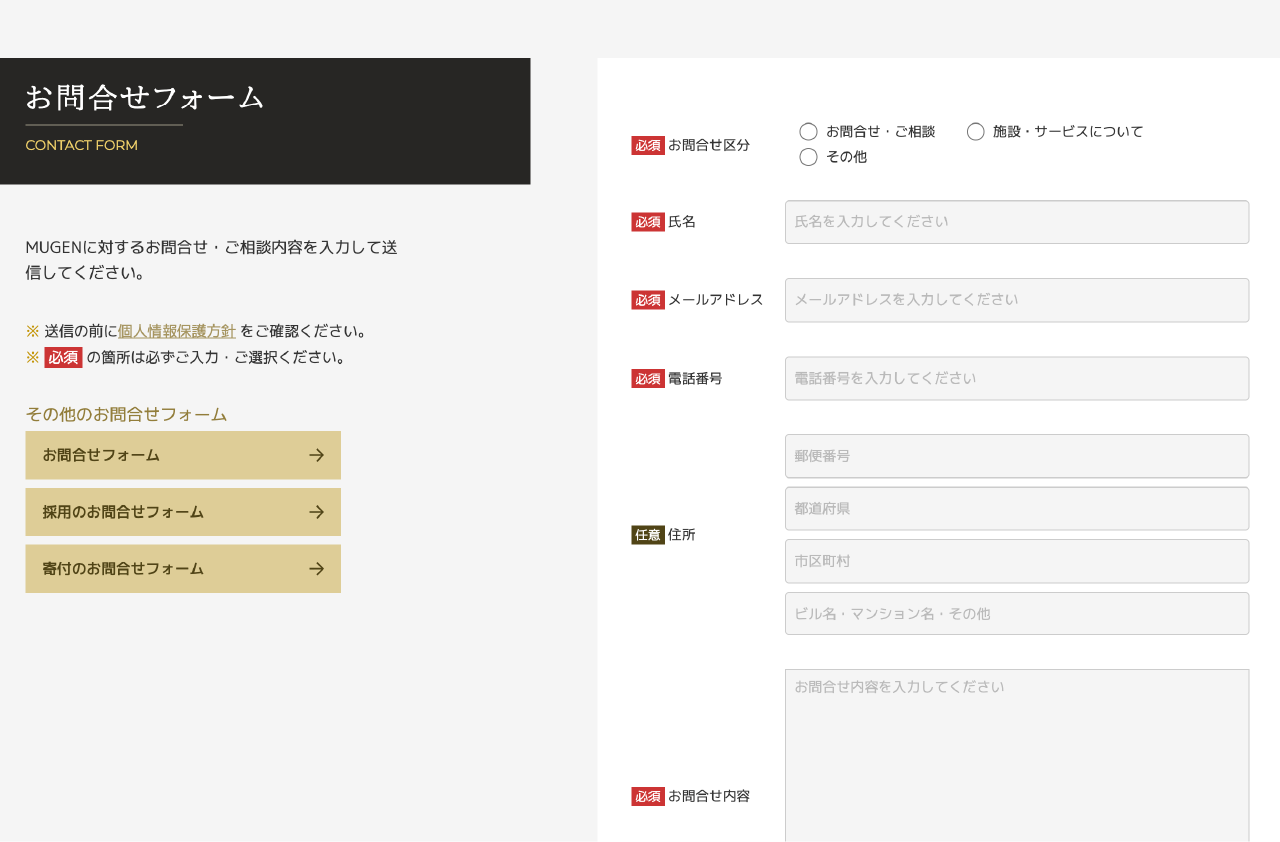Click the 氏名 name input field
The height and width of the screenshot is (842, 1280).
(1016, 222)
